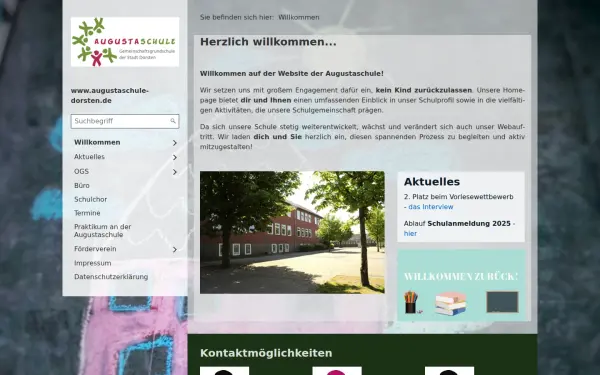
Task: Click the pencil cup icon in banner
Action: tap(411, 302)
